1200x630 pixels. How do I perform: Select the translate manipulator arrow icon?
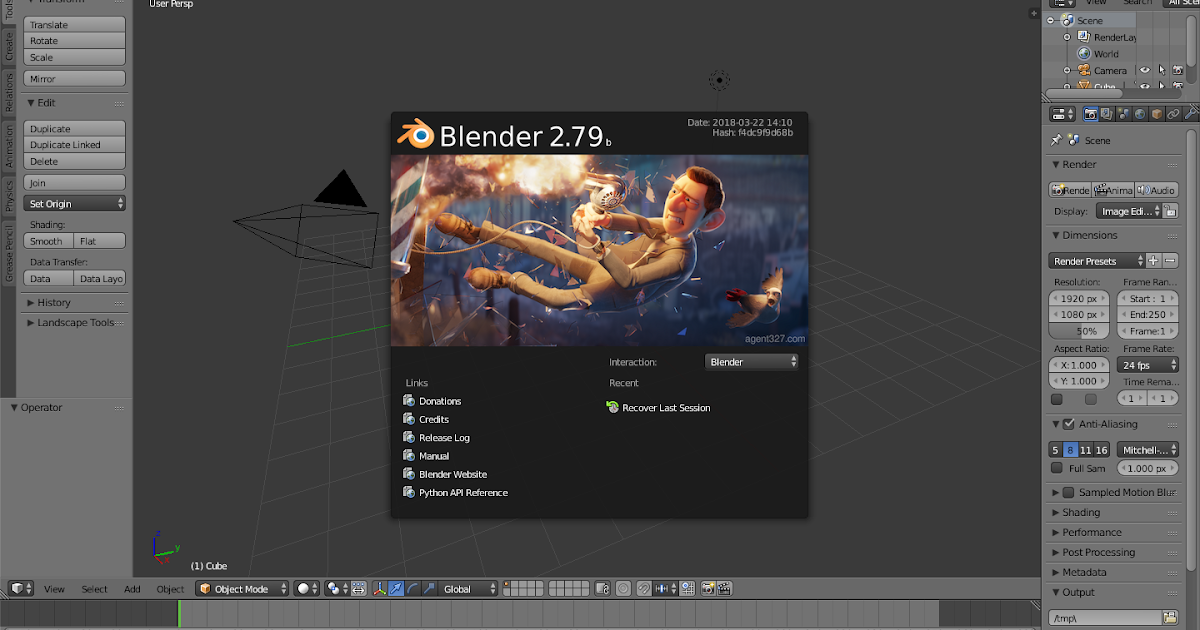tap(396, 589)
